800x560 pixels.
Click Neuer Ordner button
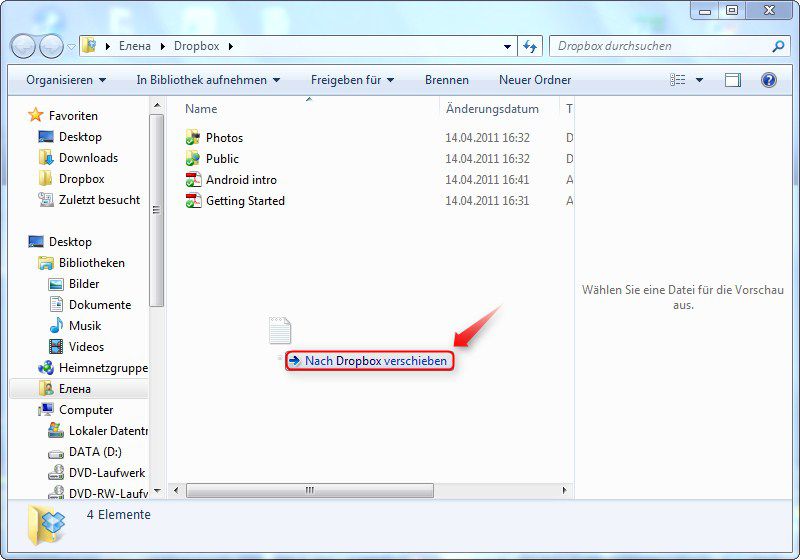(x=535, y=80)
